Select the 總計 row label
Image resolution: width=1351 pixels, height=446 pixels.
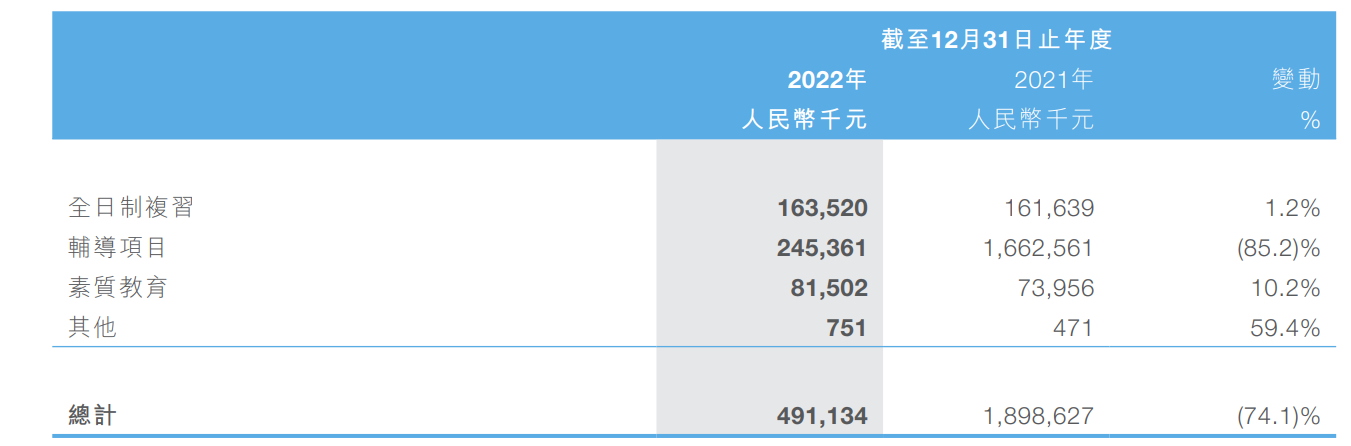tap(92, 414)
